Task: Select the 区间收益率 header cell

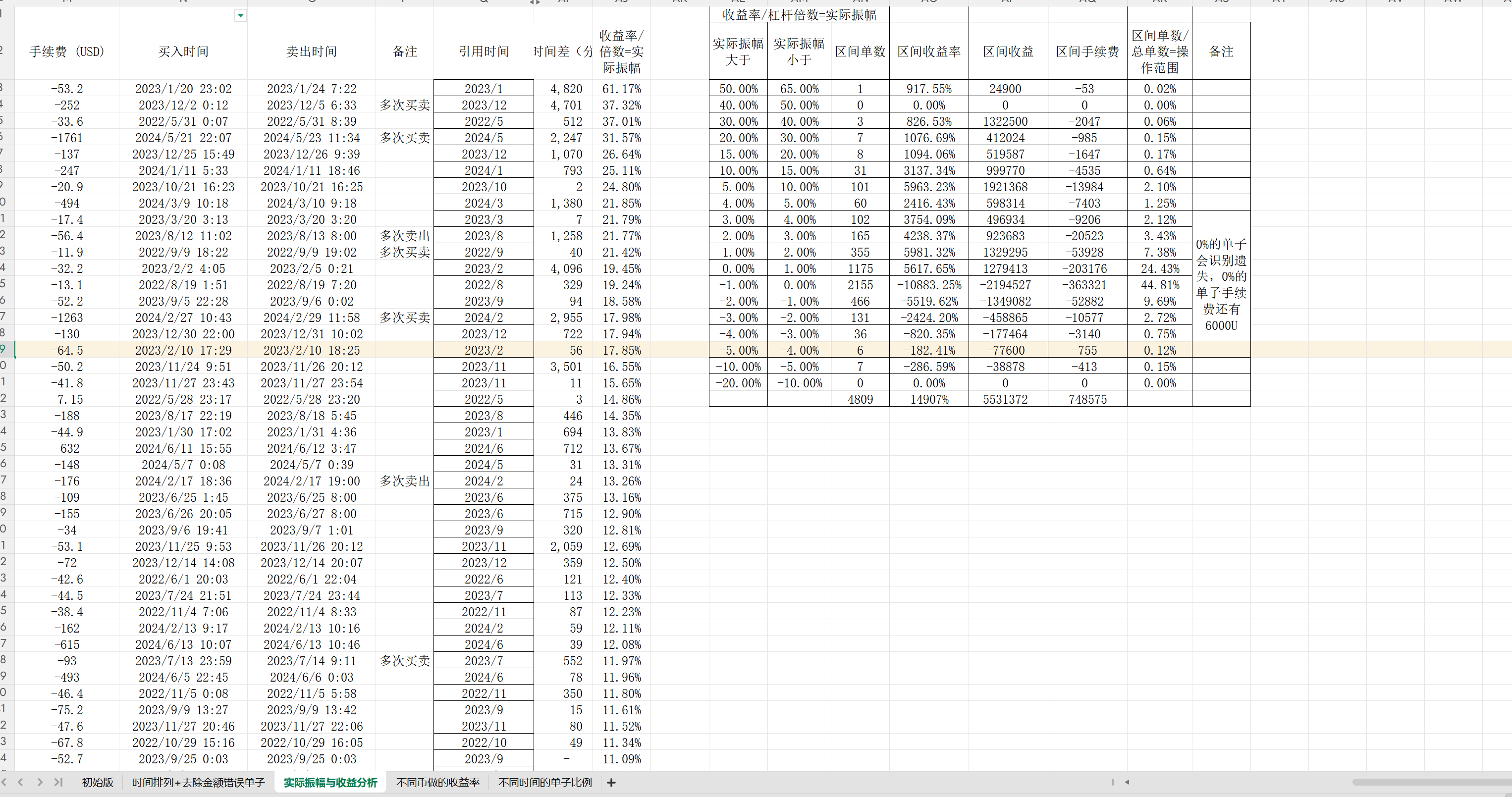Action: point(928,52)
